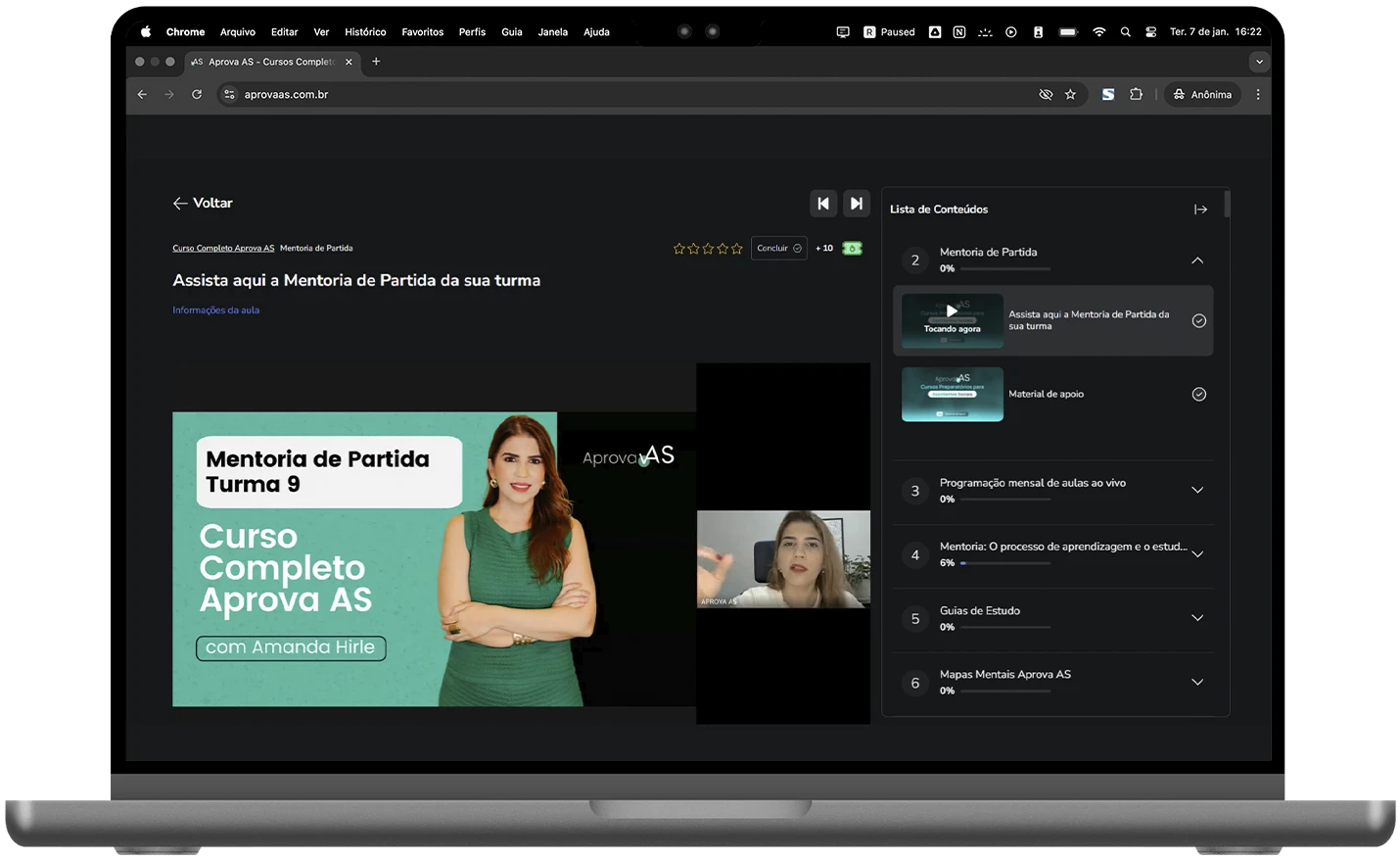The width and height of the screenshot is (1400, 860).
Task: Select the Material de apoio lesson title
Action: pyautogui.click(x=1046, y=395)
